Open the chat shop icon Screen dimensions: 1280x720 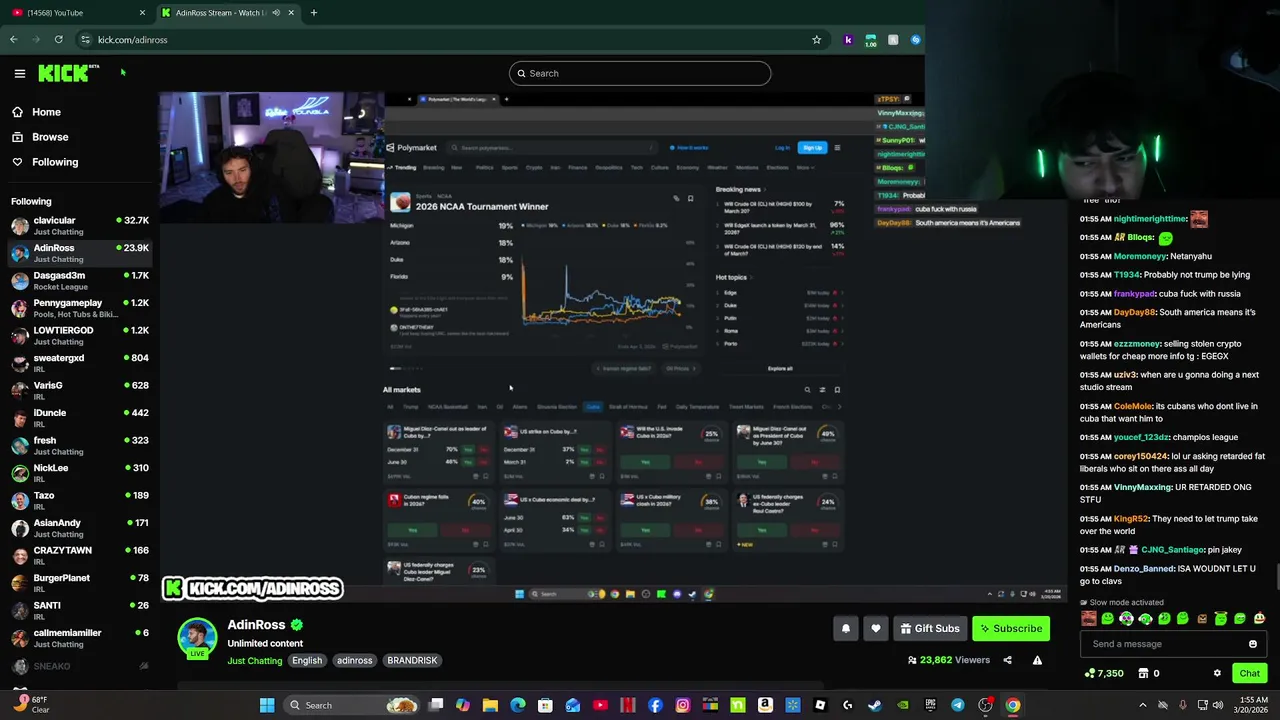click(x=1143, y=673)
